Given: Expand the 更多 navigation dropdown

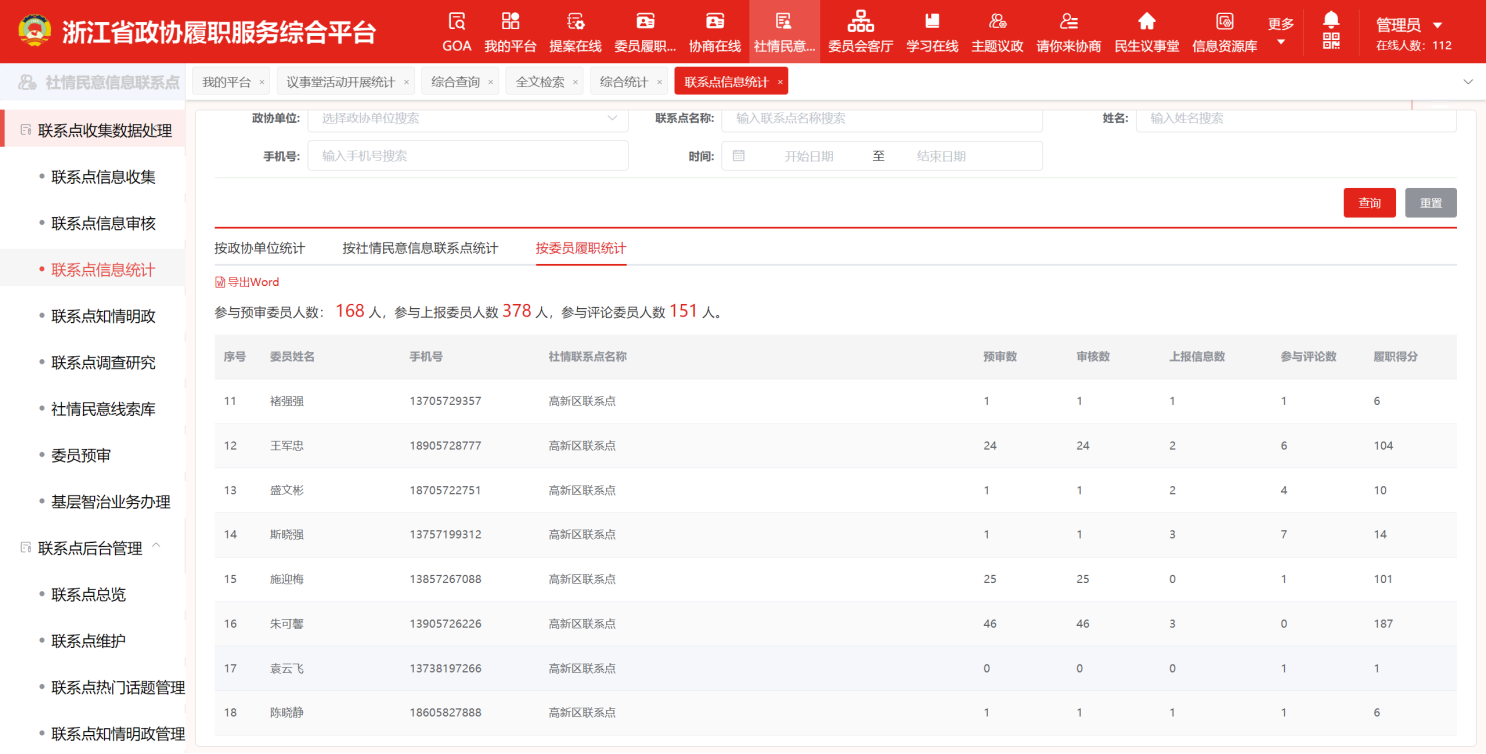Looking at the screenshot, I should tap(1281, 32).
